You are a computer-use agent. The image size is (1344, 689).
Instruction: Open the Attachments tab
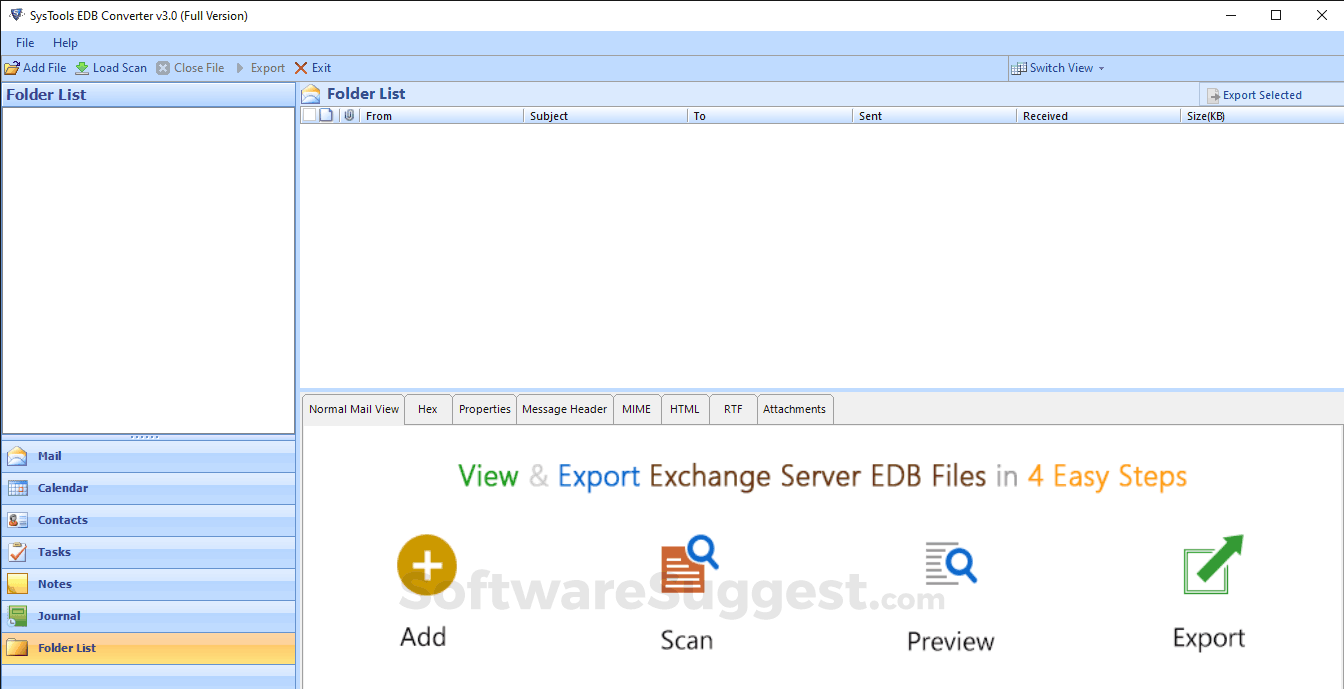tap(795, 409)
